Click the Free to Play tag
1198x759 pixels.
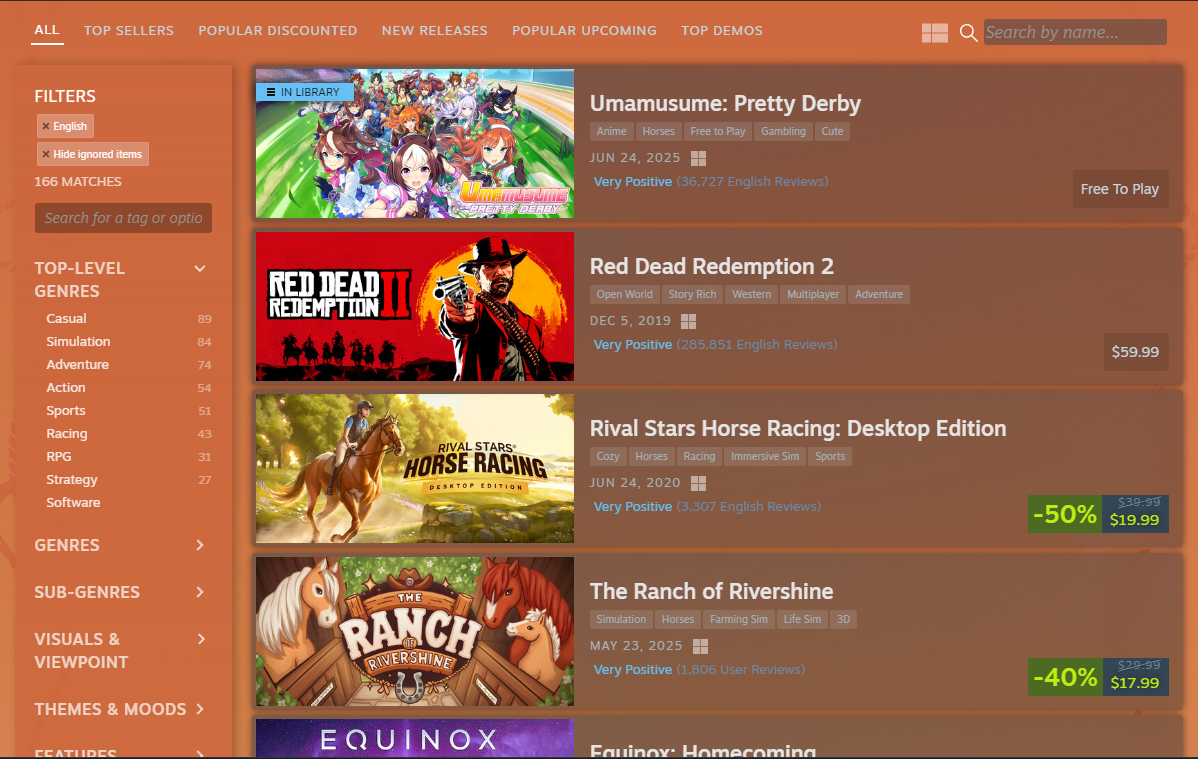[x=717, y=131]
